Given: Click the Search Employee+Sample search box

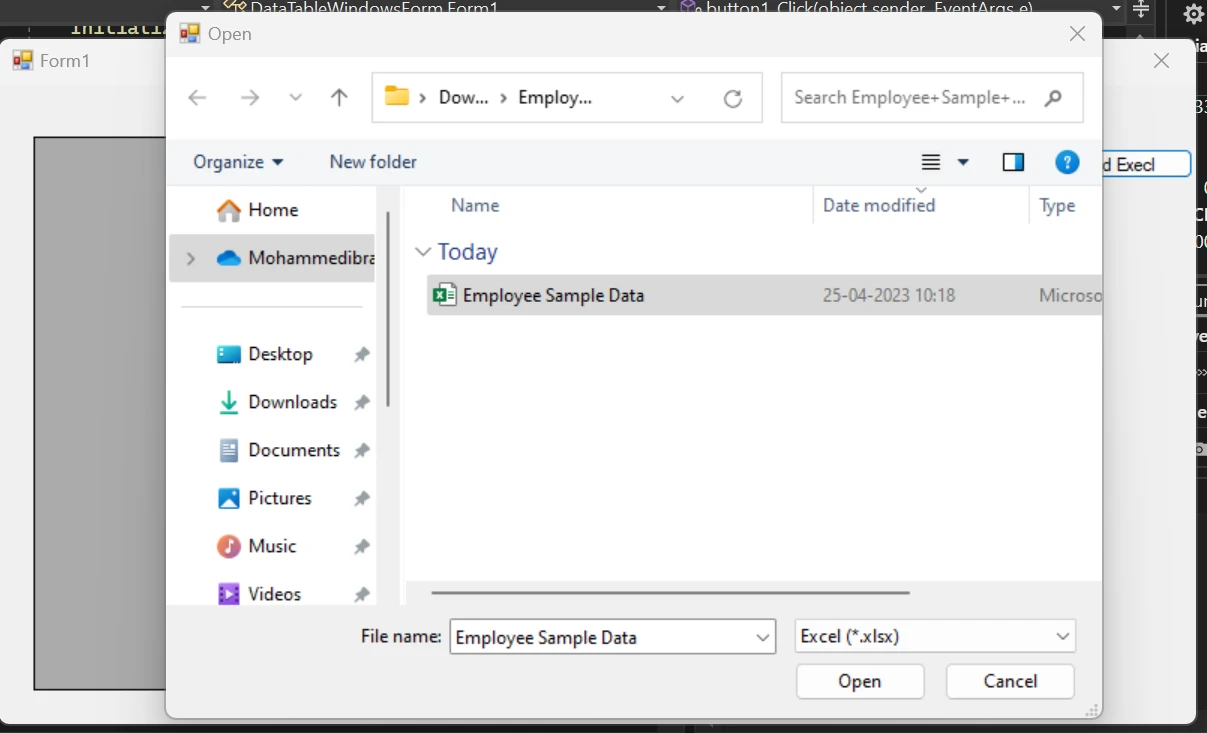Looking at the screenshot, I should (x=910, y=98).
